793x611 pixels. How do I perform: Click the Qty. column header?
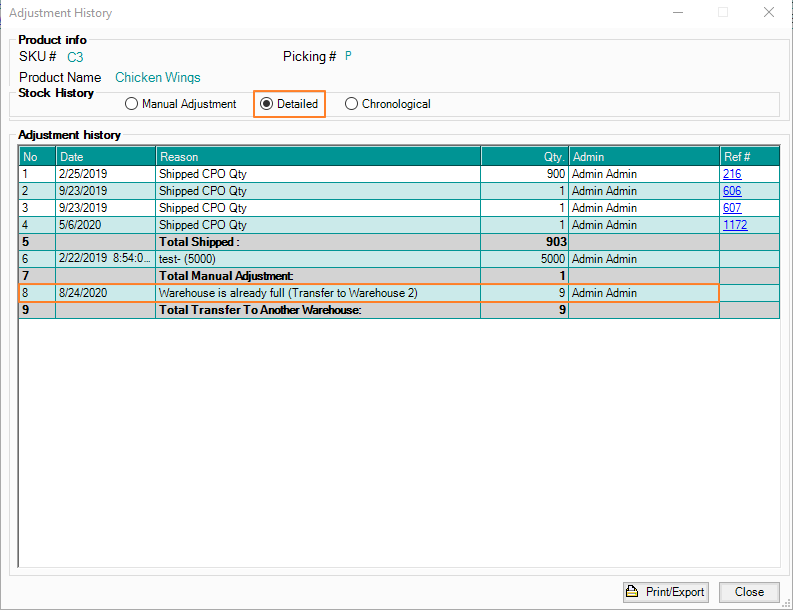[x=524, y=157]
